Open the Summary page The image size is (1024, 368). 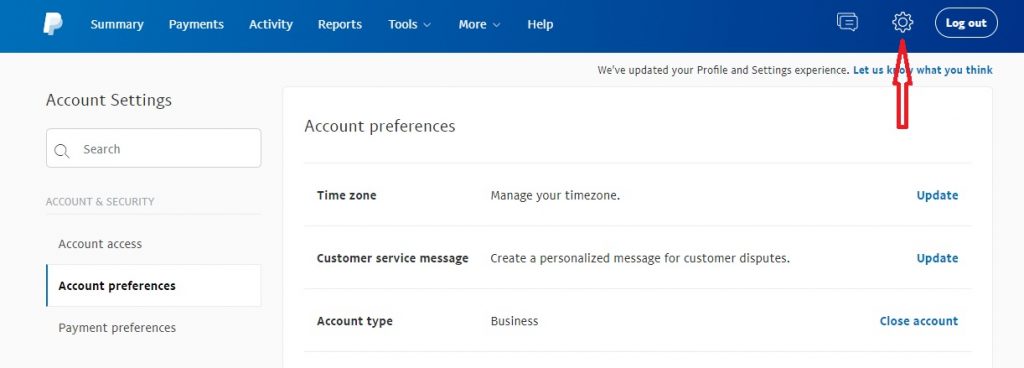pos(117,24)
